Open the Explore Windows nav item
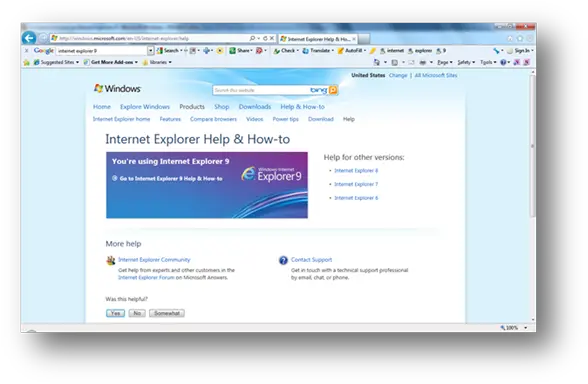 [x=145, y=107]
